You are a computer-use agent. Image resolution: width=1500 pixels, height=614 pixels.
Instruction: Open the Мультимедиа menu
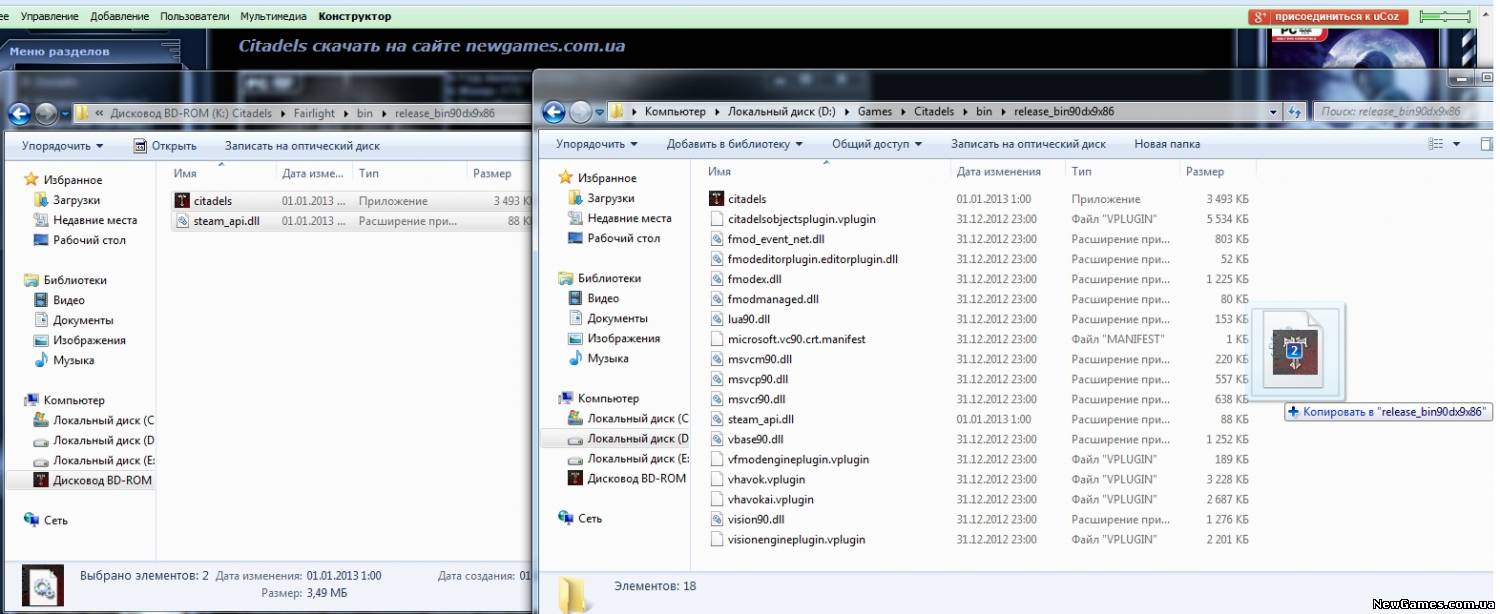(273, 16)
